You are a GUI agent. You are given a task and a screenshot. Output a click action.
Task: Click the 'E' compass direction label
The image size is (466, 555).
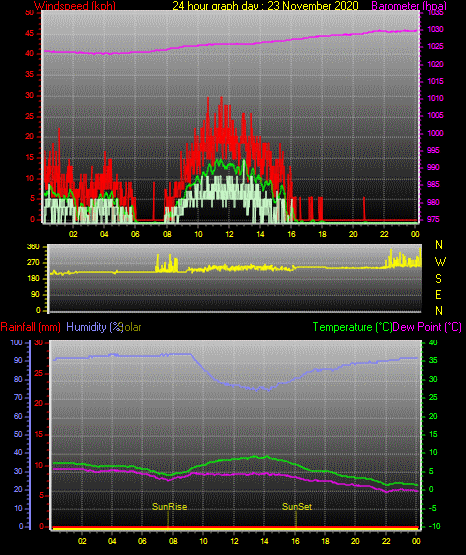pos(438,295)
